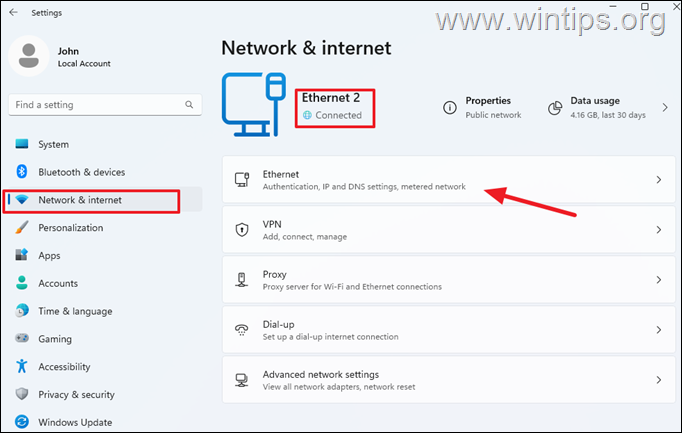Click the Dial-up phone icon
682x433 pixels.
[241, 330]
